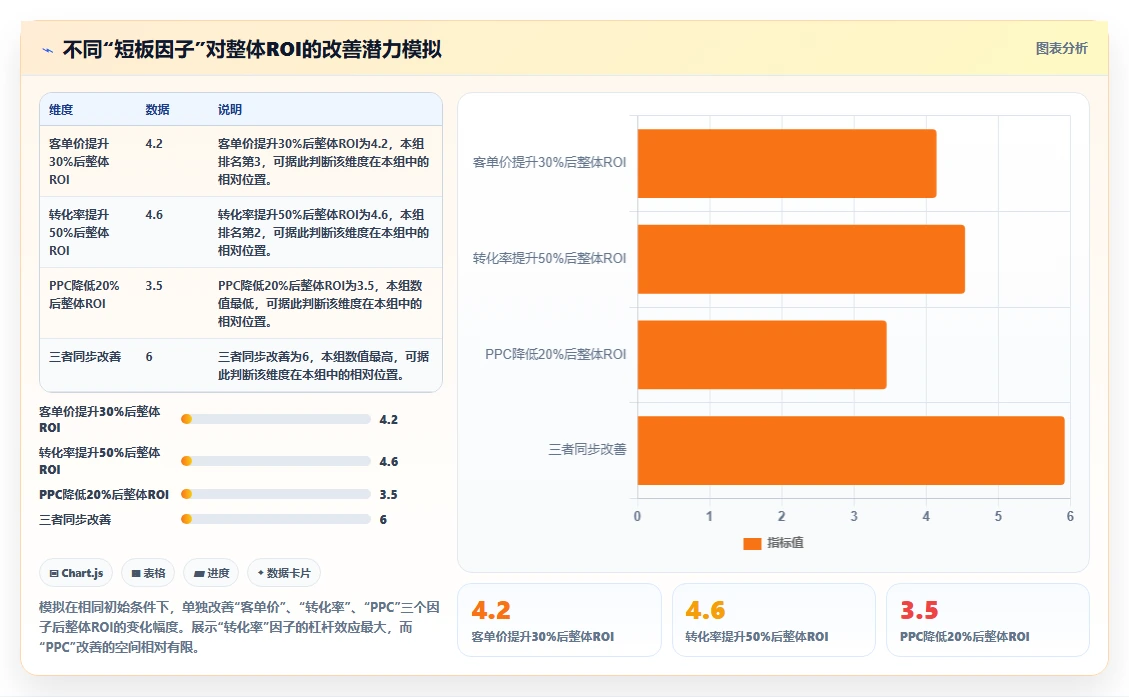Click the 客单价提升30%后整体ROI bar in chart
1129x697 pixels.
pos(787,163)
